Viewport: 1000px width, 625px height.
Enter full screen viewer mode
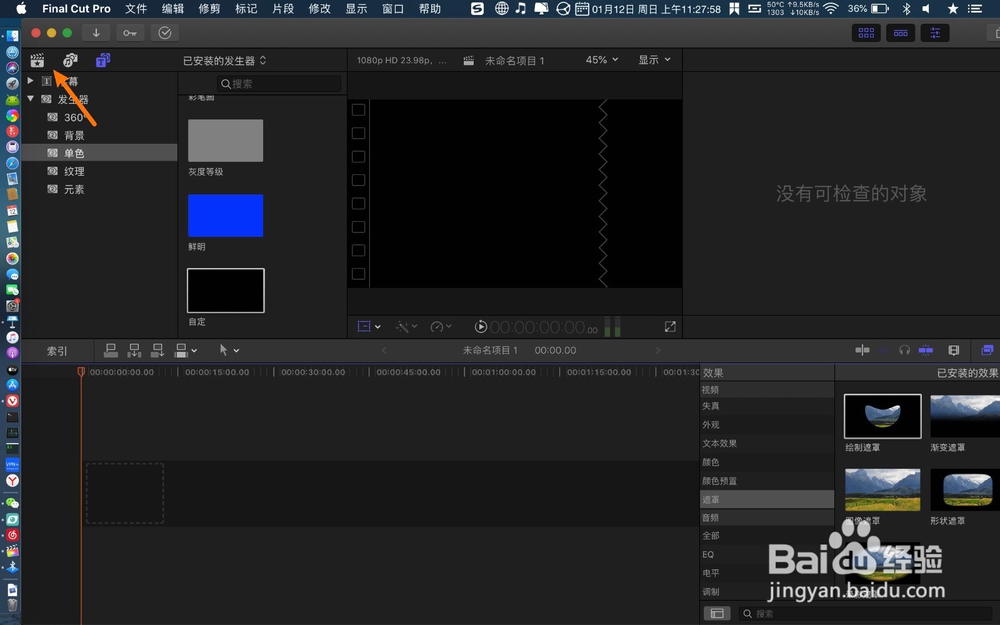(670, 327)
